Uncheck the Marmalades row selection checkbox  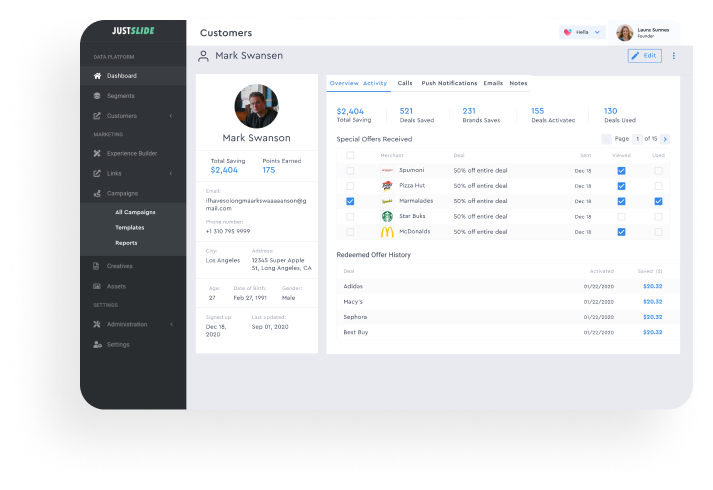tap(350, 201)
